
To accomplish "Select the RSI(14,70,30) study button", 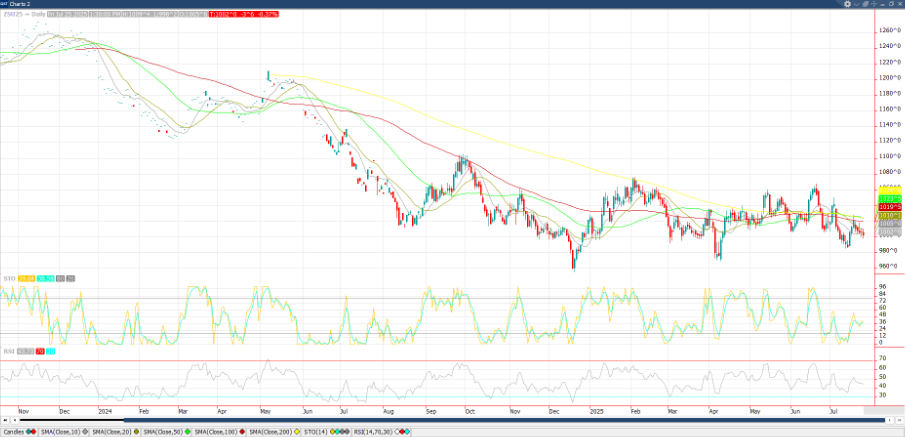I will tap(381, 432).
